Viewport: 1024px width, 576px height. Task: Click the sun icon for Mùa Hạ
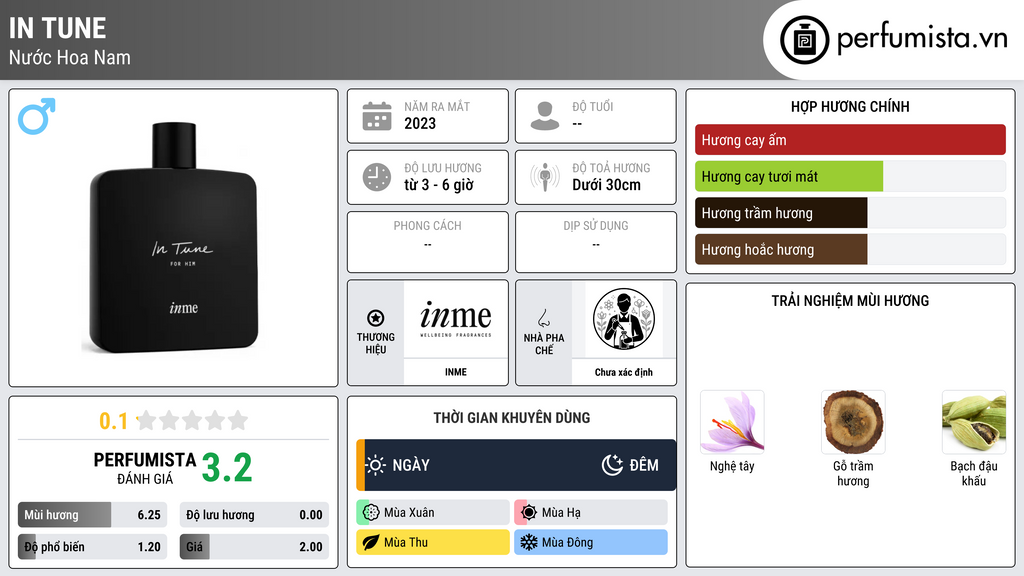pyautogui.click(x=529, y=513)
